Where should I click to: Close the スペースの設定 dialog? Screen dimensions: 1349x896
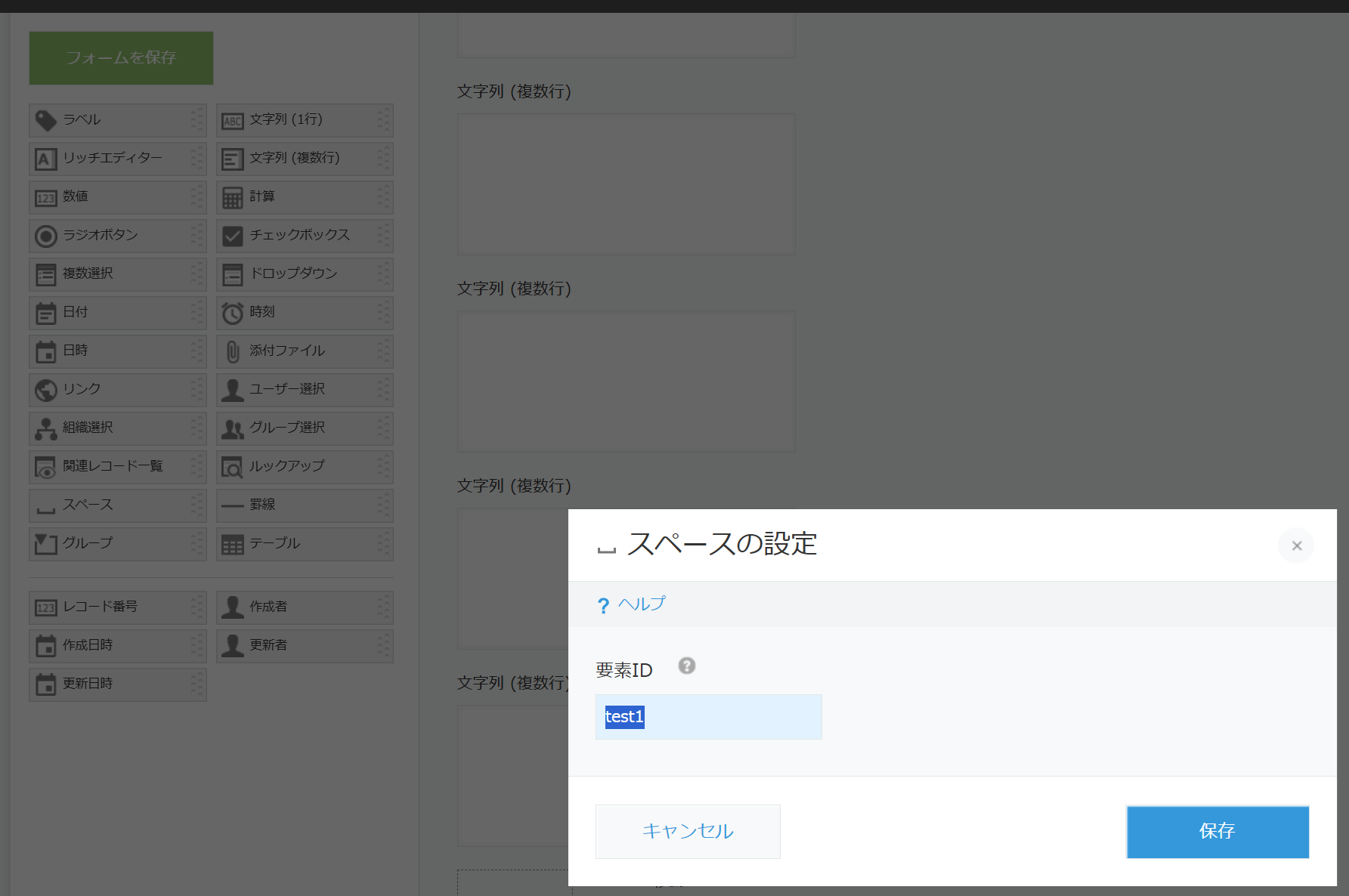(x=1296, y=545)
